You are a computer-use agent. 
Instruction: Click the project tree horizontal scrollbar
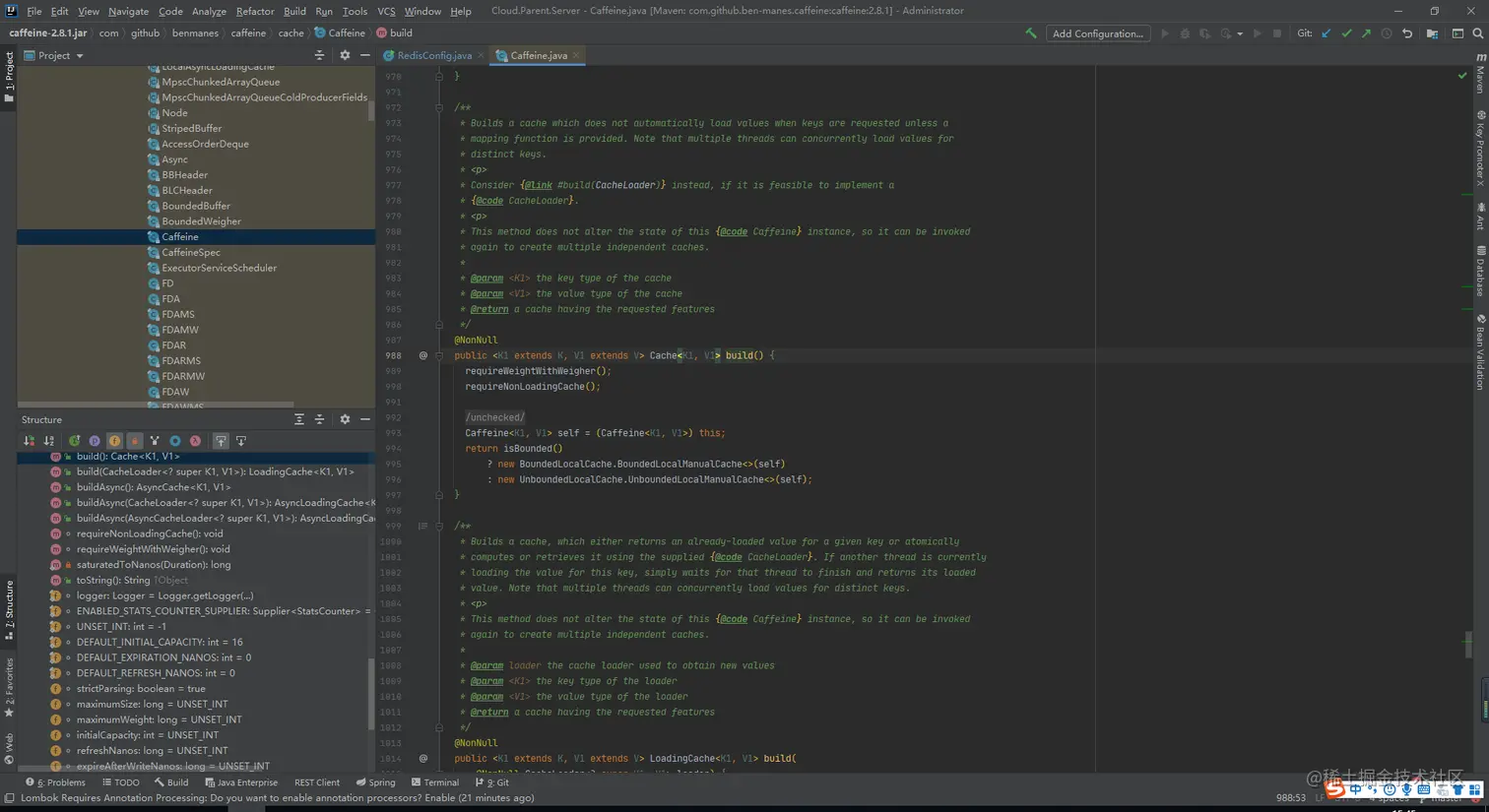coord(156,404)
